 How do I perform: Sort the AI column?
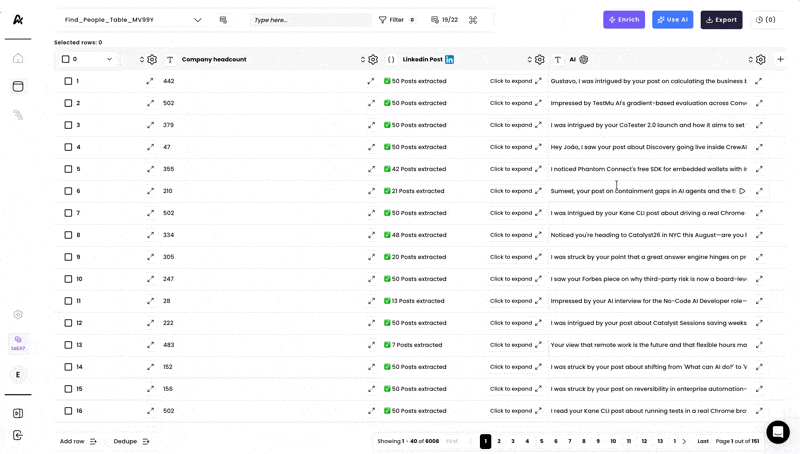(751, 60)
